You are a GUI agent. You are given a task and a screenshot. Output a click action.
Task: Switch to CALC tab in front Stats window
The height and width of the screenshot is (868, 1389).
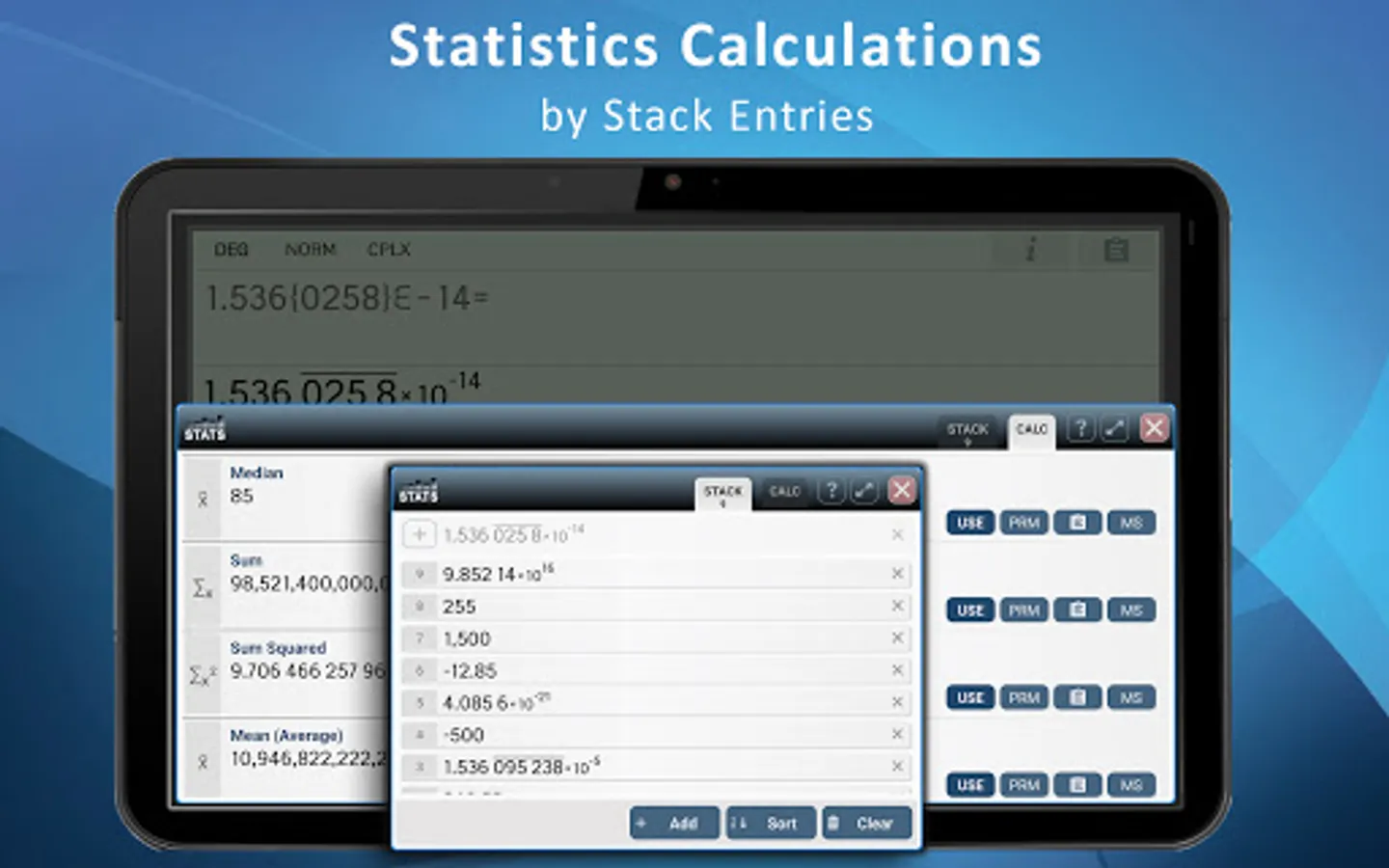click(784, 492)
